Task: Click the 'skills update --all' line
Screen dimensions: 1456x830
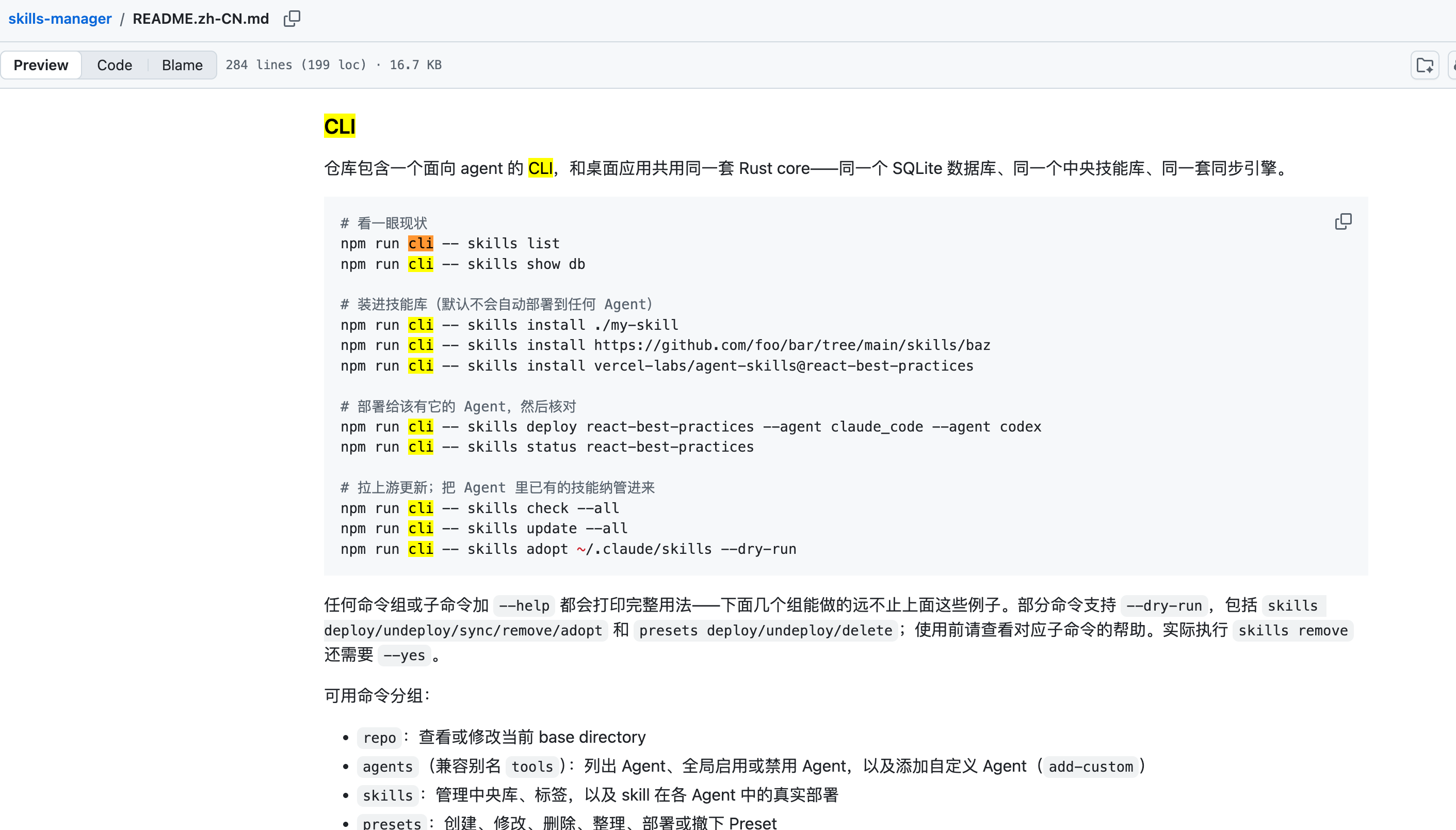Action: pyautogui.click(x=484, y=529)
